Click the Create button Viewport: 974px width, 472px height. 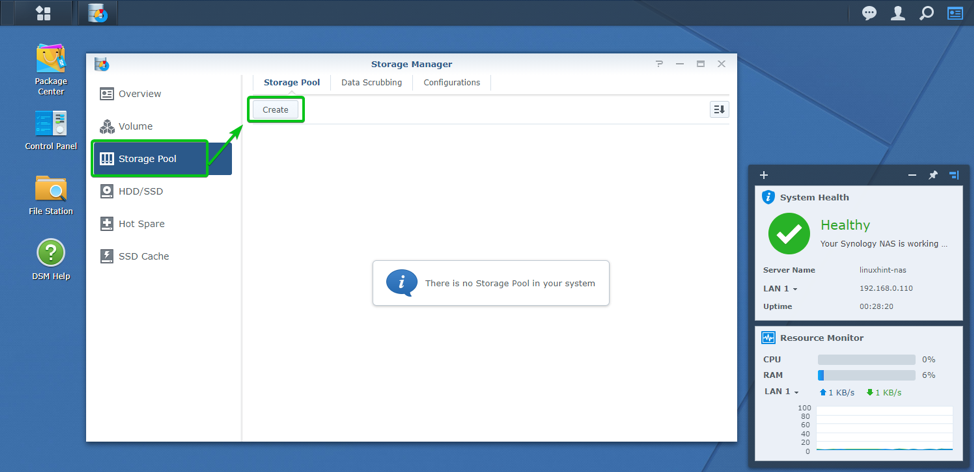[x=276, y=109]
